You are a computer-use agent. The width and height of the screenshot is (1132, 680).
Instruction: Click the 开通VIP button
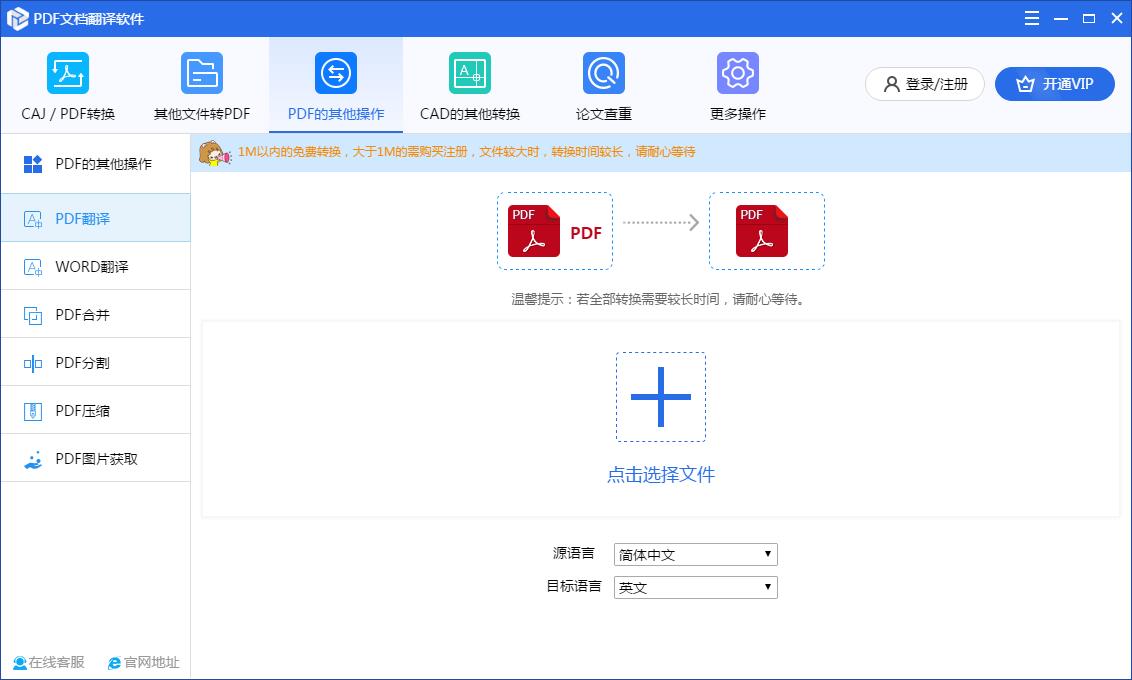pos(1055,84)
